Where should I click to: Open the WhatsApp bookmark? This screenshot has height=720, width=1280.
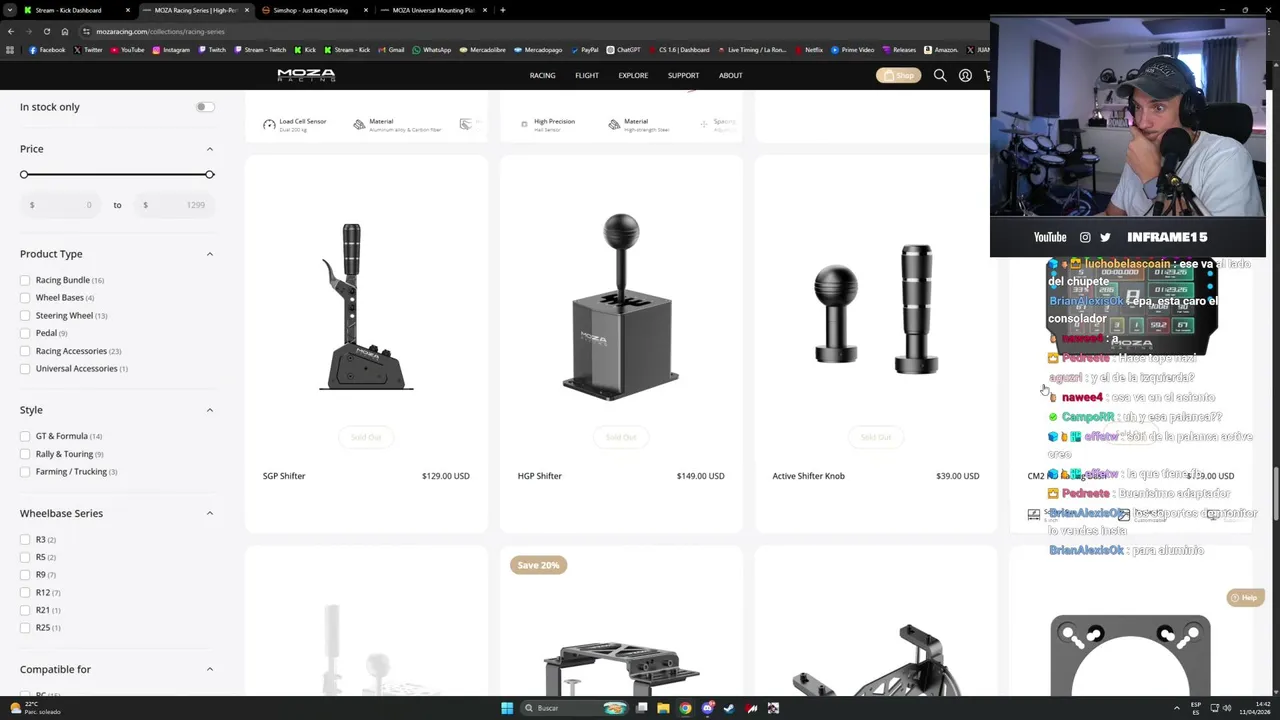coord(432,50)
